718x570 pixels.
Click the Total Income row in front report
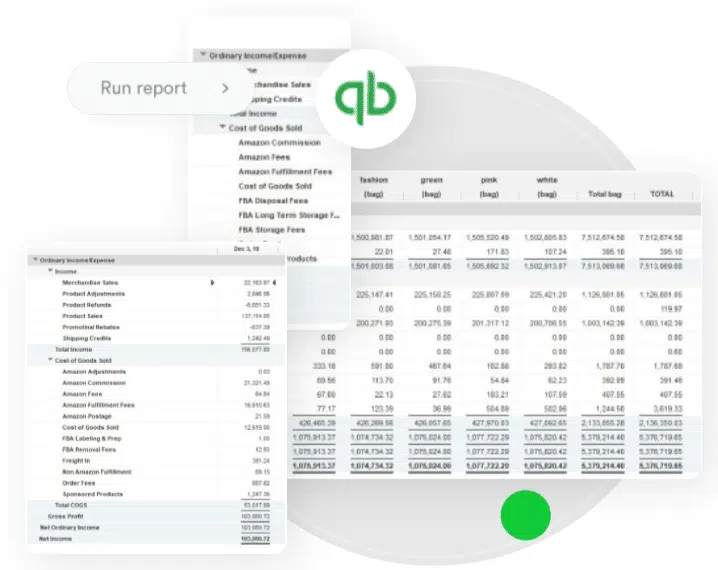click(x=156, y=349)
